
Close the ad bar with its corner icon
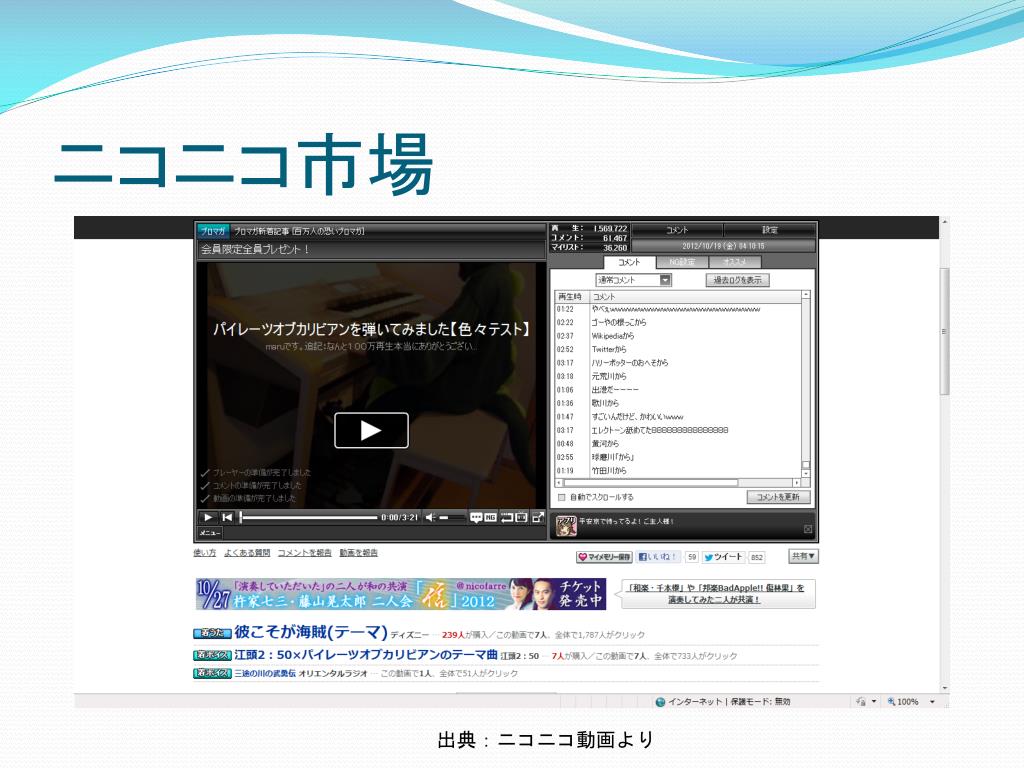808,530
